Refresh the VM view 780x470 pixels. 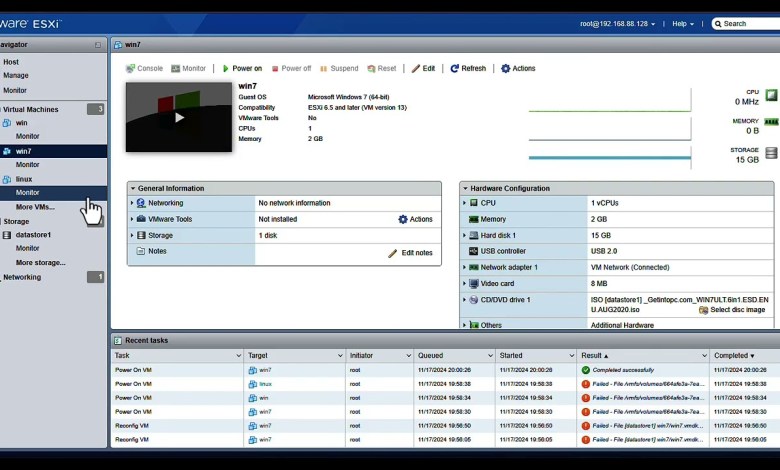pos(468,68)
